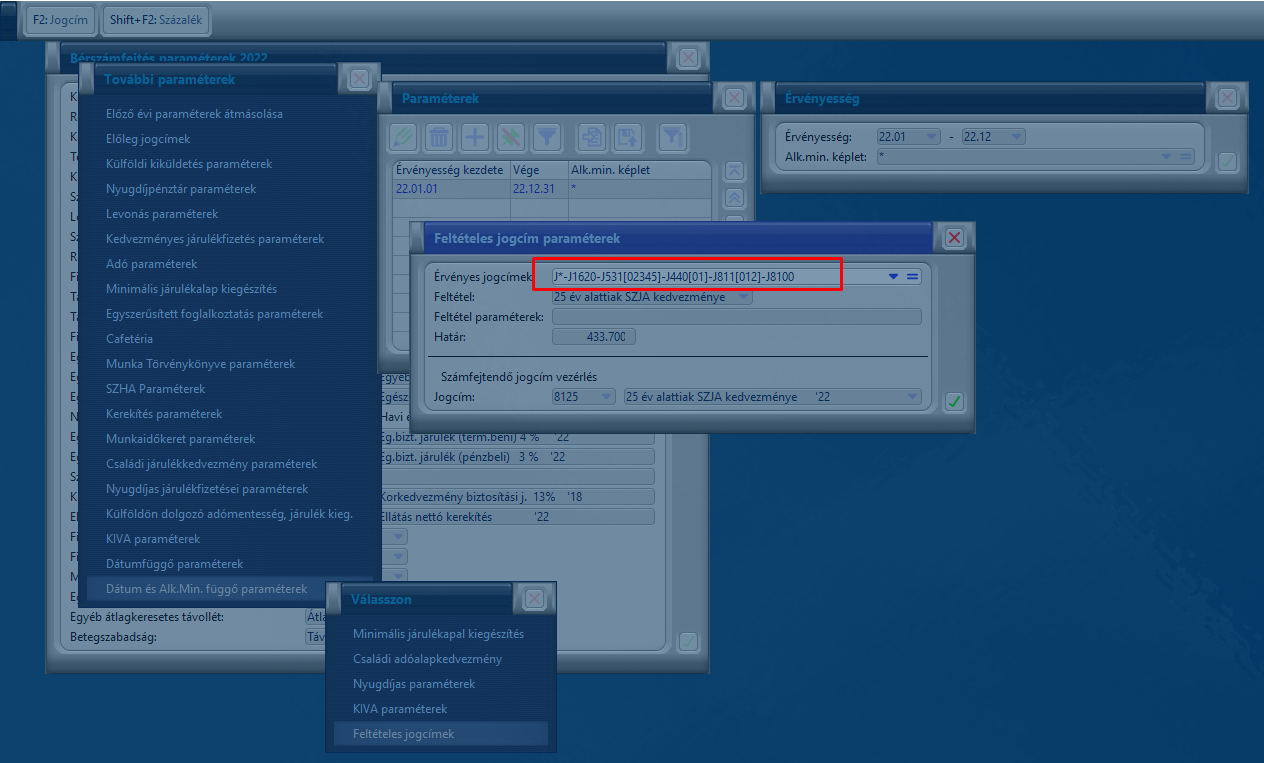The image size is (1264, 763).
Task: Click the equals icon in Alk.min. képlet field
Action: [x=1185, y=157]
